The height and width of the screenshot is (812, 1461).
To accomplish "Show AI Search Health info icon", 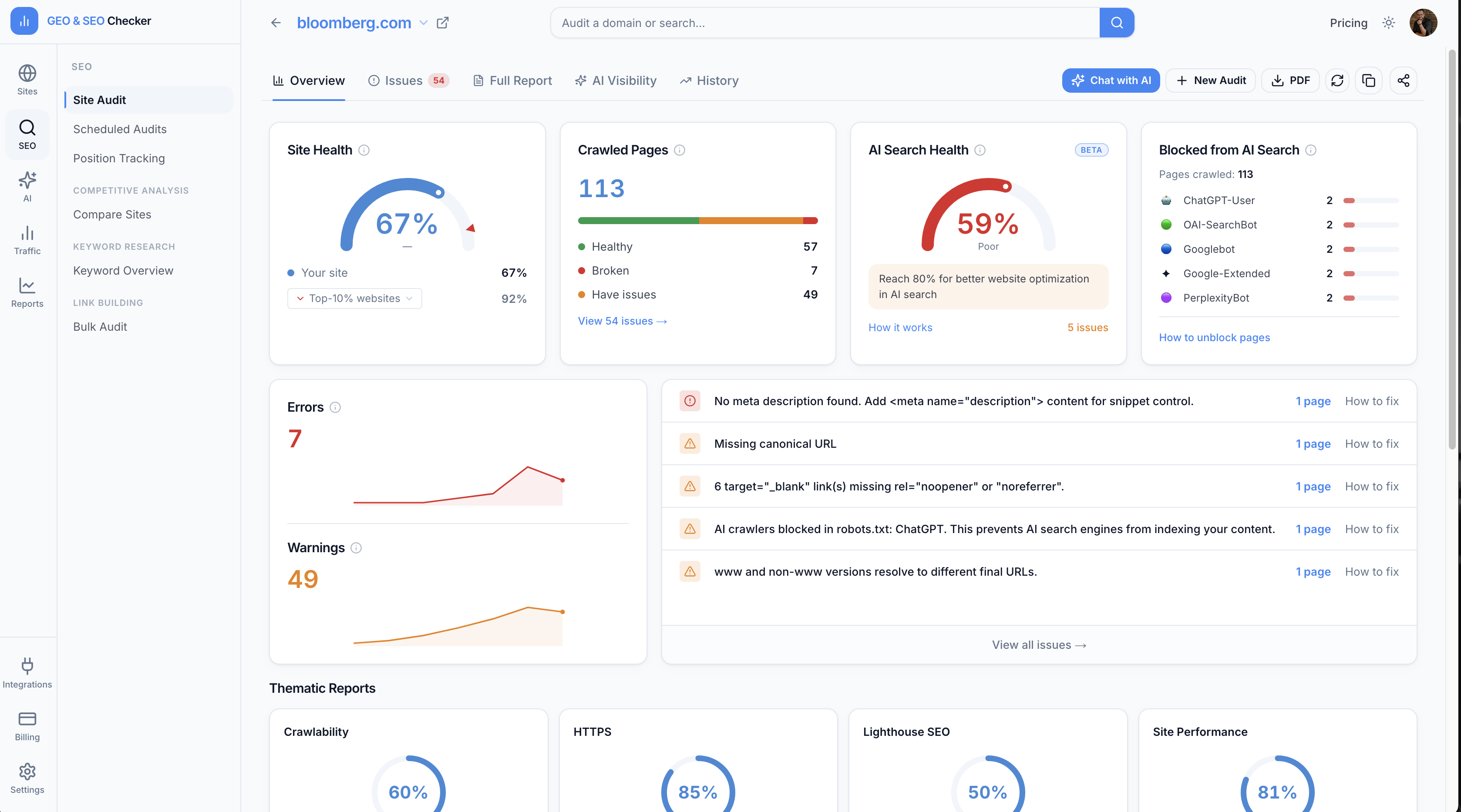I will coord(980,150).
